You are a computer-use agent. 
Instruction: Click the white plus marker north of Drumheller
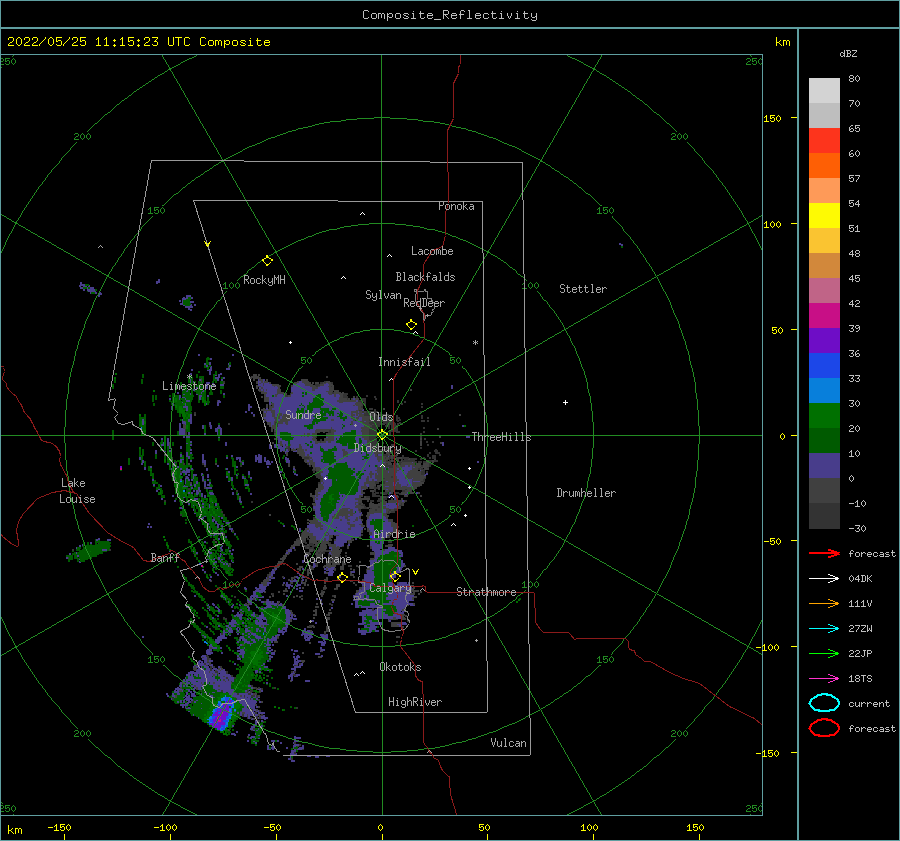(x=565, y=402)
